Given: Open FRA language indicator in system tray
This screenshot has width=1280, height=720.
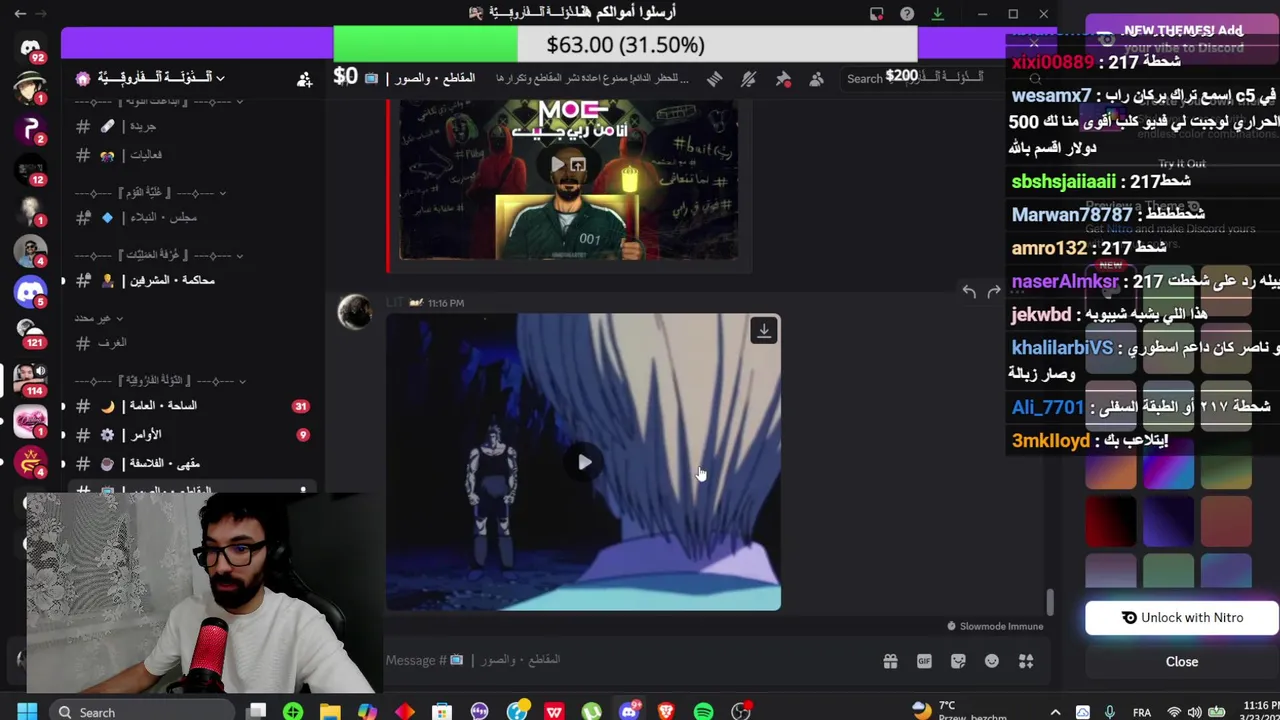Looking at the screenshot, I should (1141, 712).
